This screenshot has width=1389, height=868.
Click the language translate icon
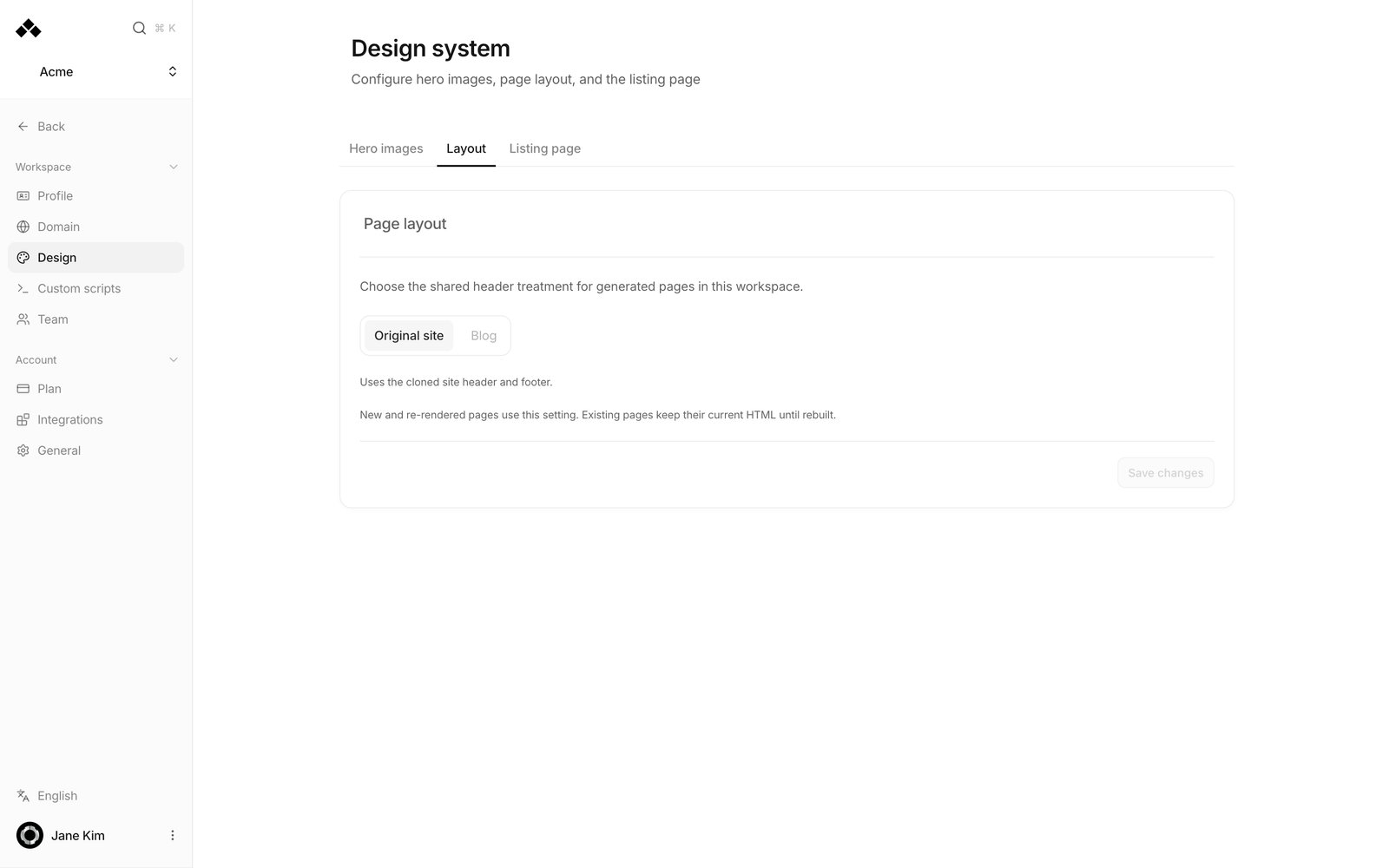point(23,796)
